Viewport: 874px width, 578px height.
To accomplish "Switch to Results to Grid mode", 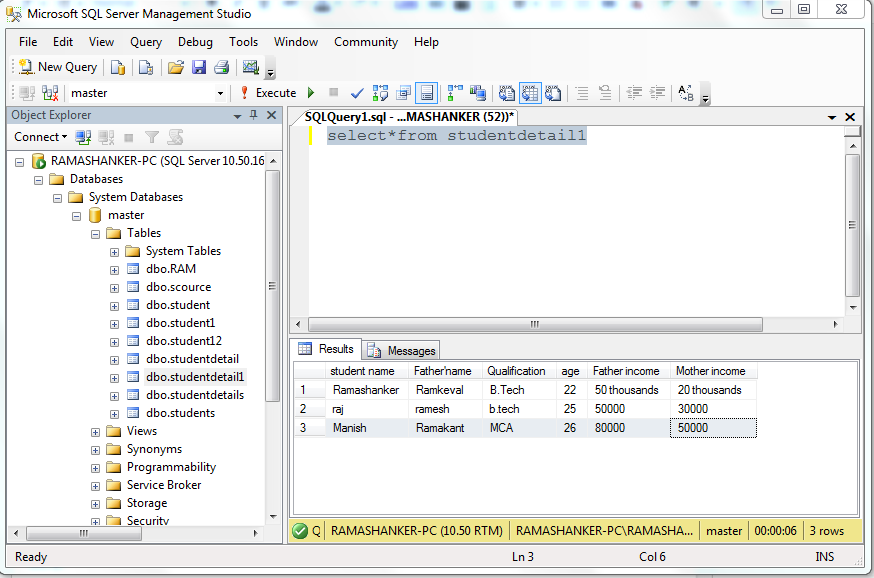I will pyautogui.click(x=530, y=93).
